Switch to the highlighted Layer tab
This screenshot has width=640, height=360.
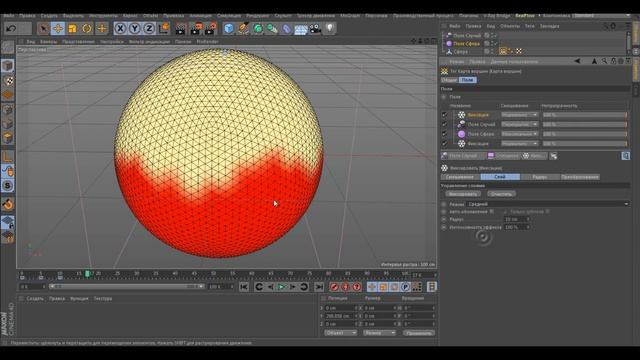coord(500,177)
